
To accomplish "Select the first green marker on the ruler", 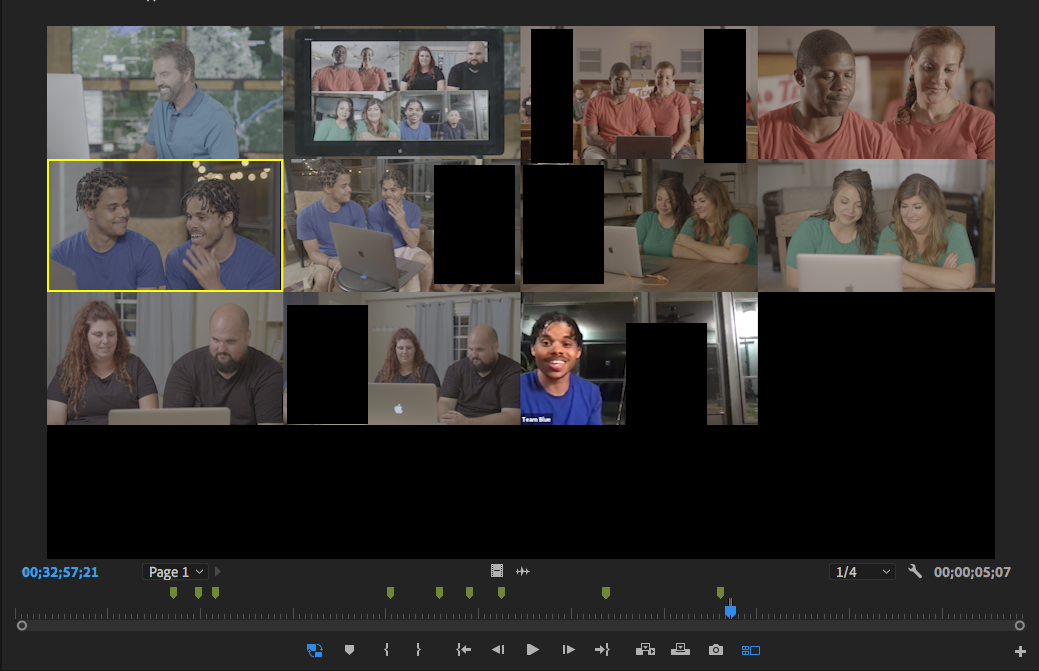I will click(x=174, y=593).
